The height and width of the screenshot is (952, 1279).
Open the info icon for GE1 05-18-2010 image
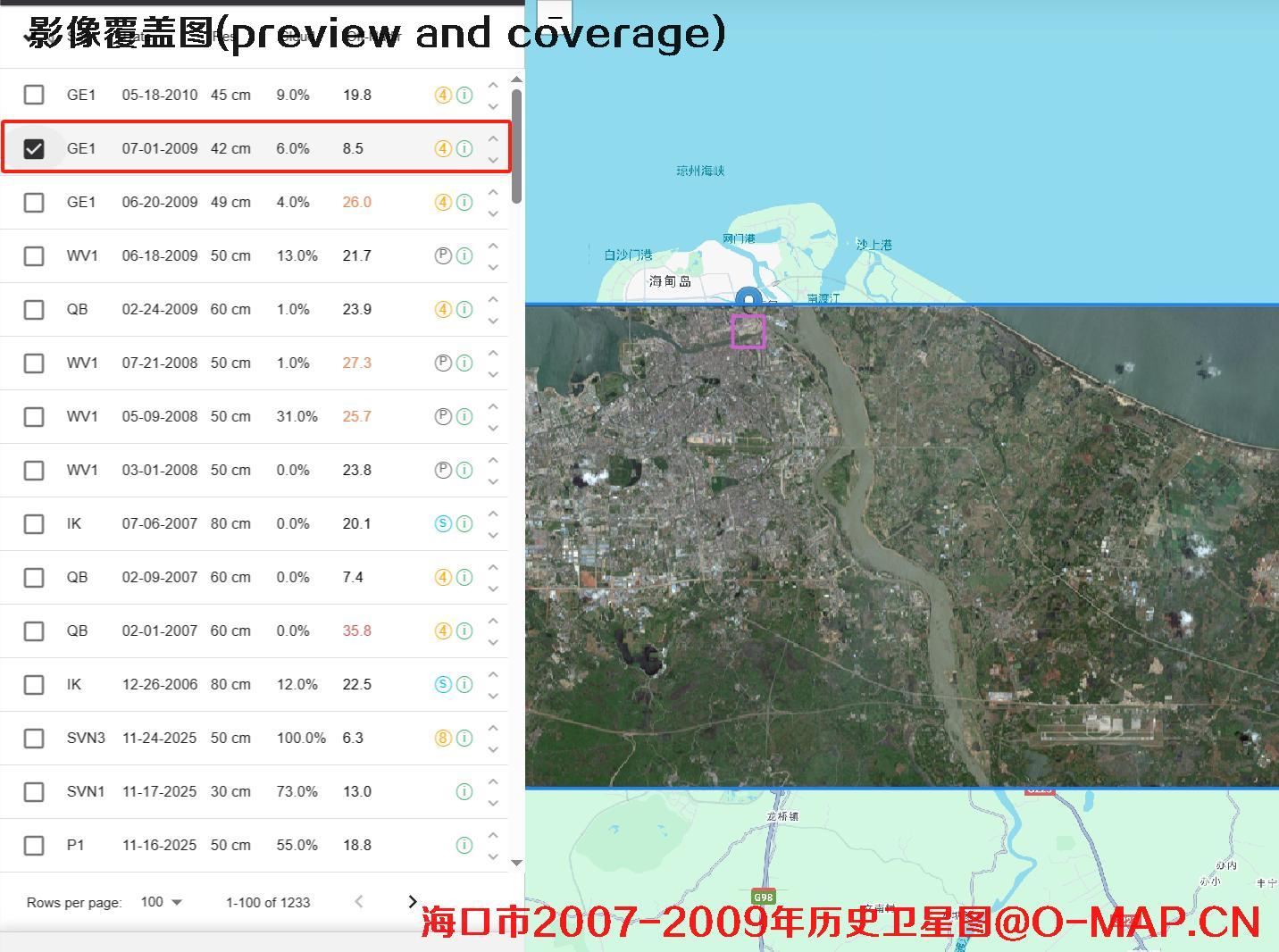pyautogui.click(x=464, y=95)
